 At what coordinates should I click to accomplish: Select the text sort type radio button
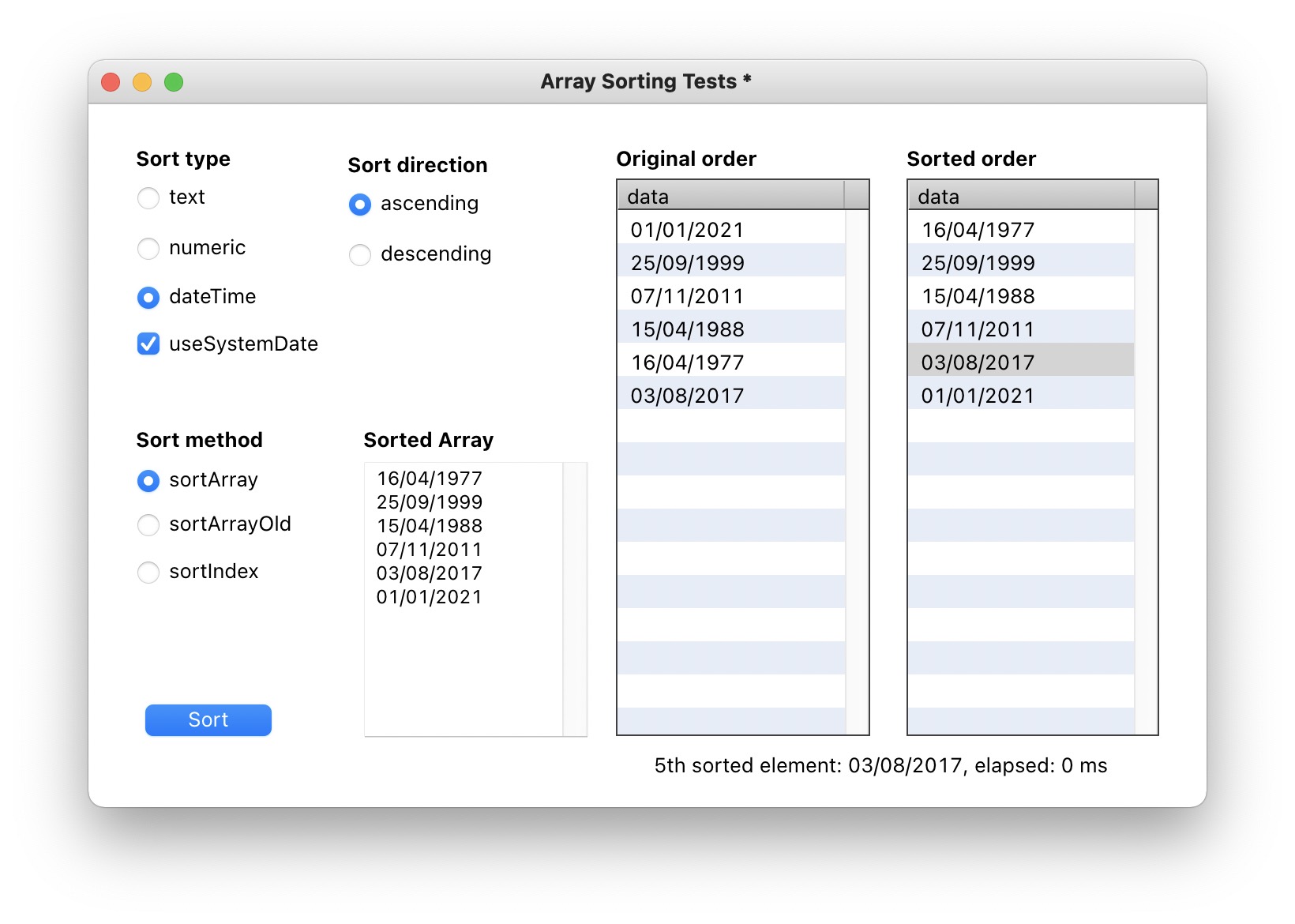click(x=148, y=197)
